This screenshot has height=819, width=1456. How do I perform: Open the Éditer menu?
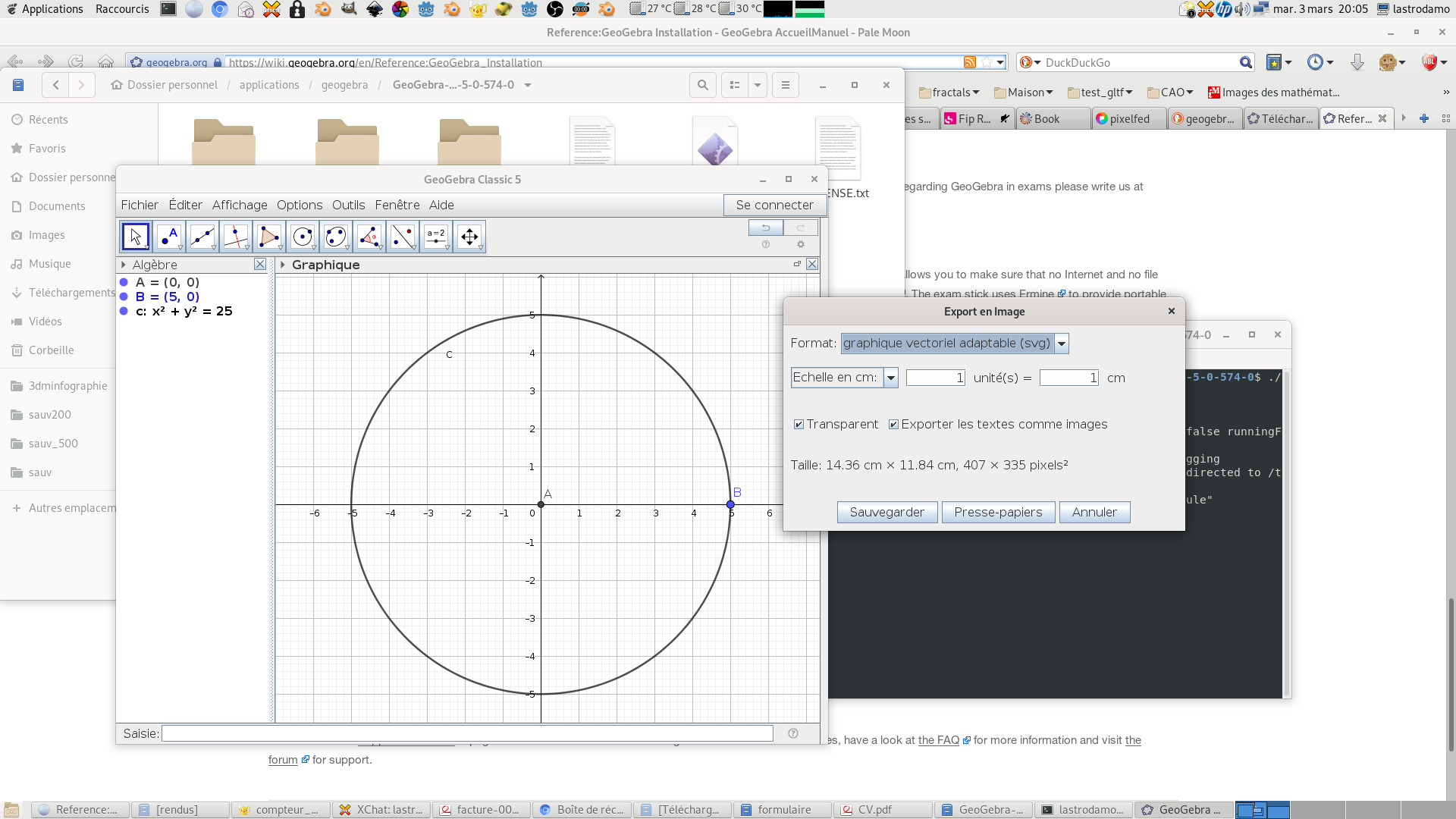185,205
